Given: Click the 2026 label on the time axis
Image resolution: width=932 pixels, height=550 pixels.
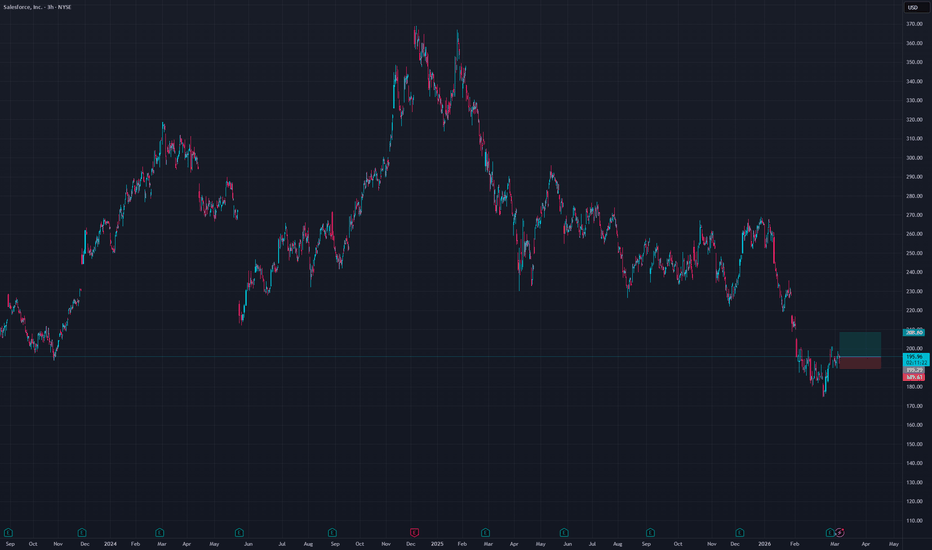Looking at the screenshot, I should click(764, 543).
